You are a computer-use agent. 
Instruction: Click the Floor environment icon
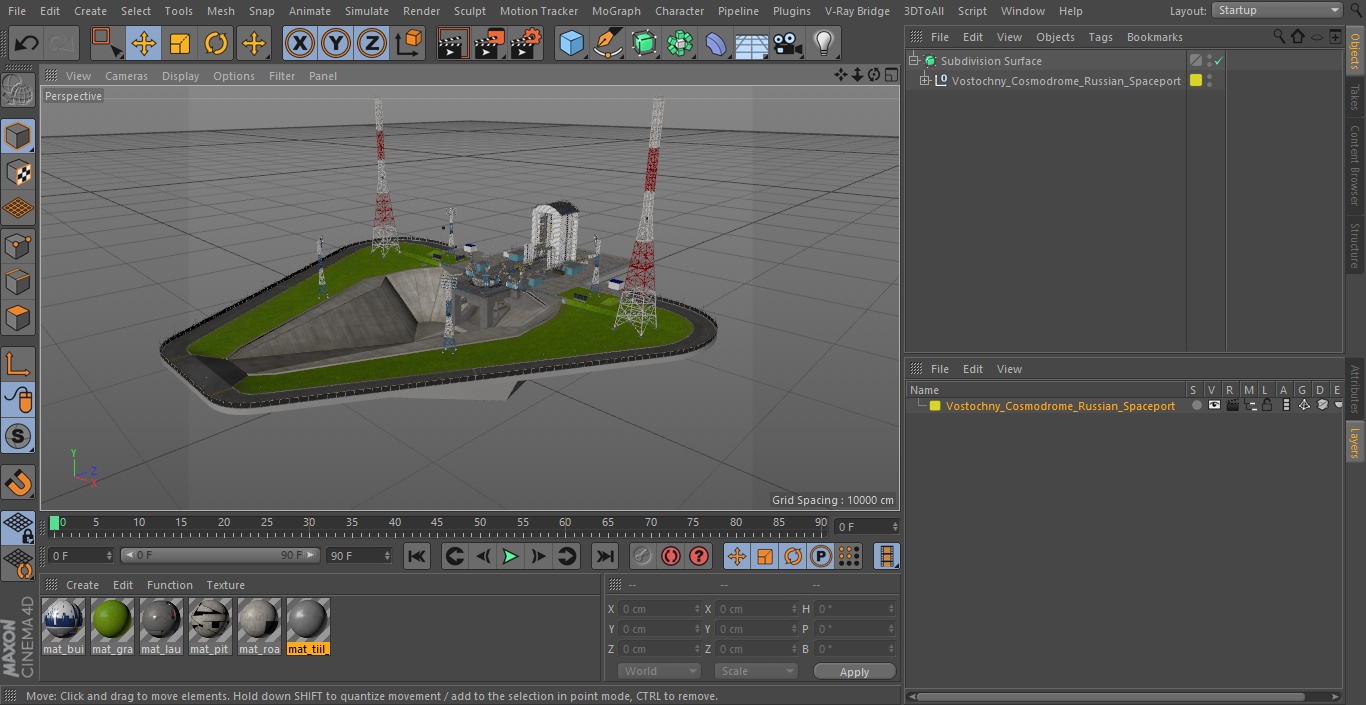[x=752, y=43]
